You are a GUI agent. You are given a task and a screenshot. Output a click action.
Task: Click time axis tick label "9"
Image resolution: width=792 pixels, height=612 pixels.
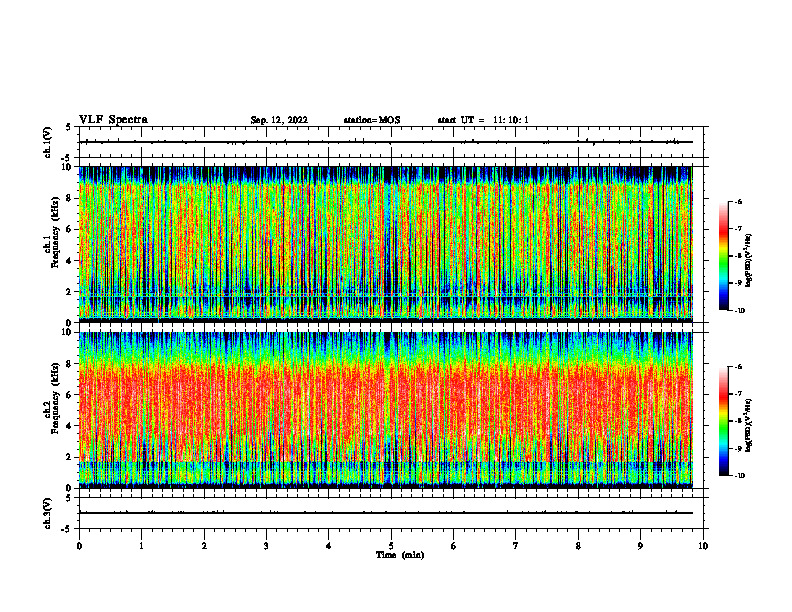640,546
